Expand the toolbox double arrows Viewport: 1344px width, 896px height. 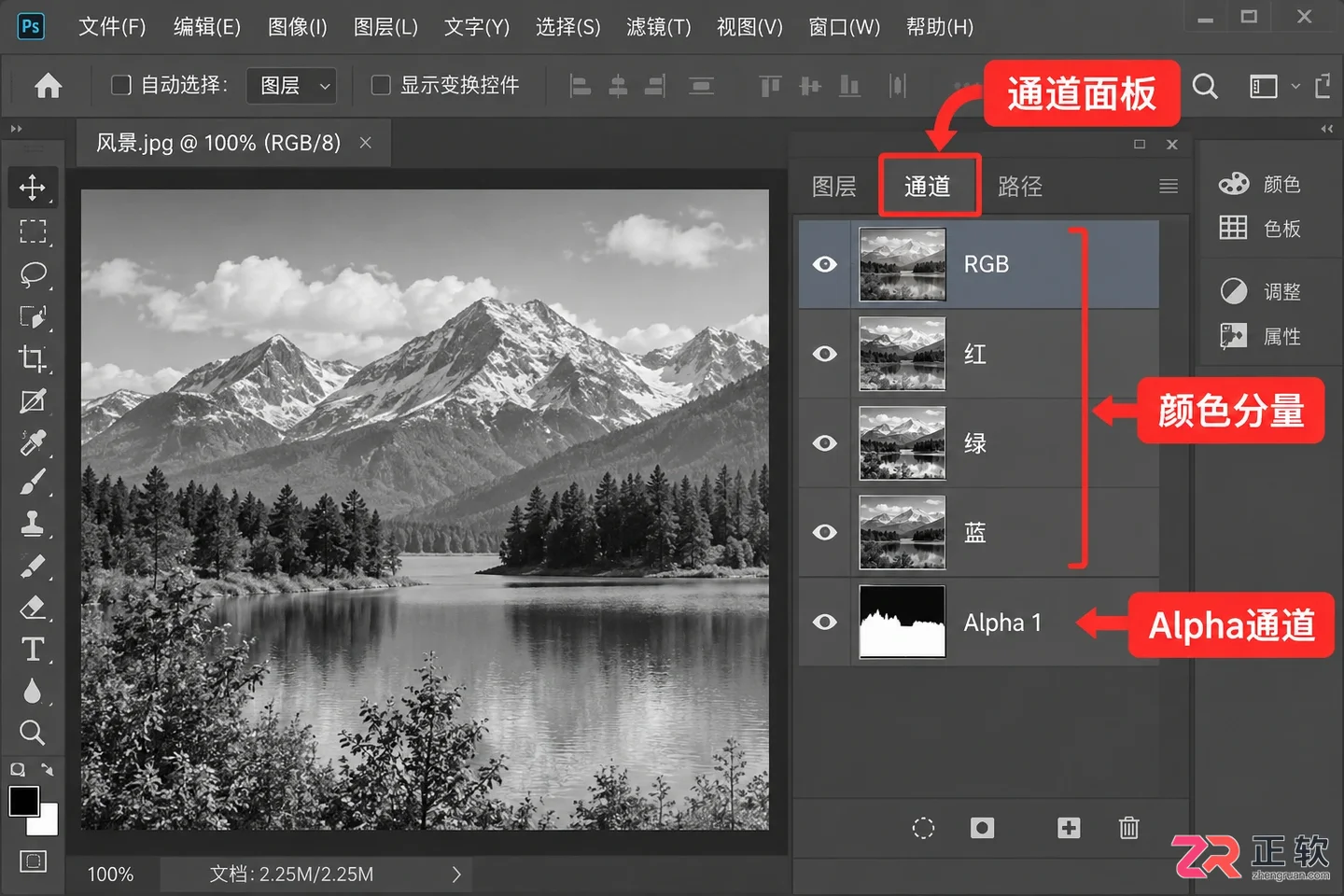tap(16, 129)
